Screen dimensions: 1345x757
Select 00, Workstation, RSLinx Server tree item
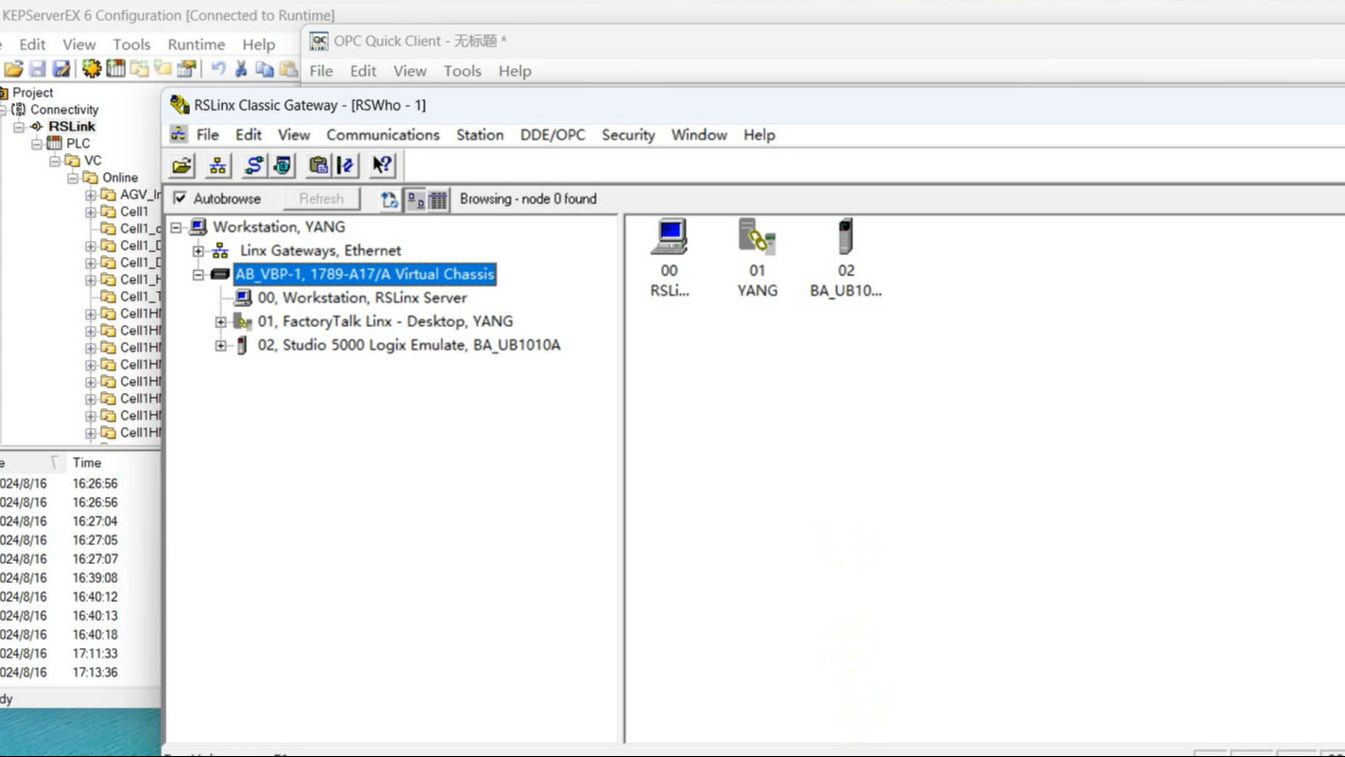click(362, 298)
